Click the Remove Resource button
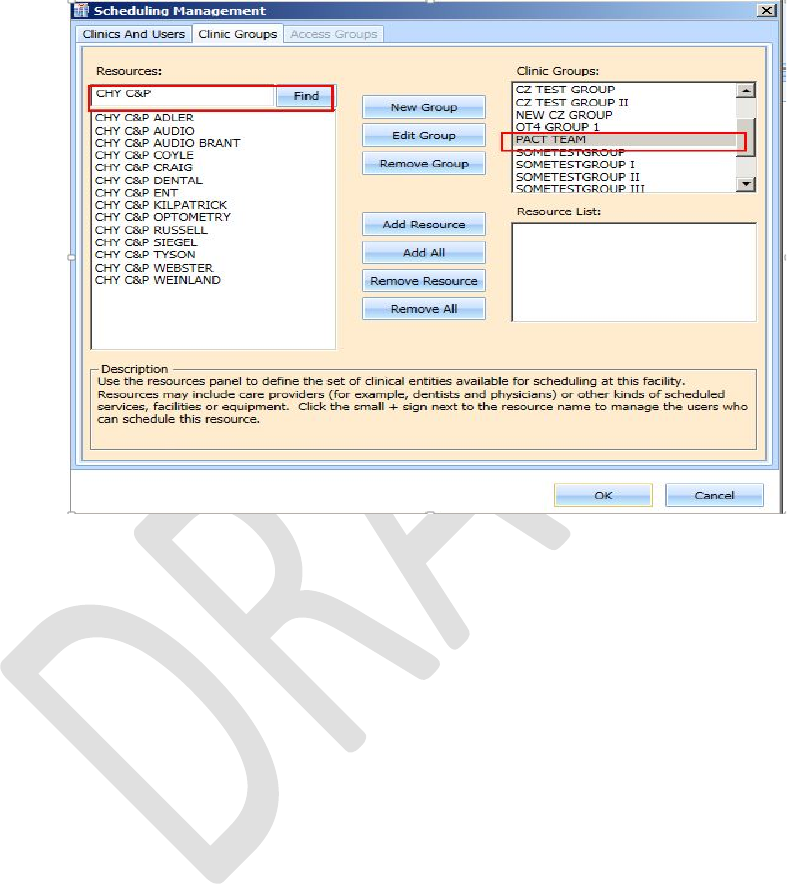Image resolution: width=787 pixels, height=884 pixels. 423,281
